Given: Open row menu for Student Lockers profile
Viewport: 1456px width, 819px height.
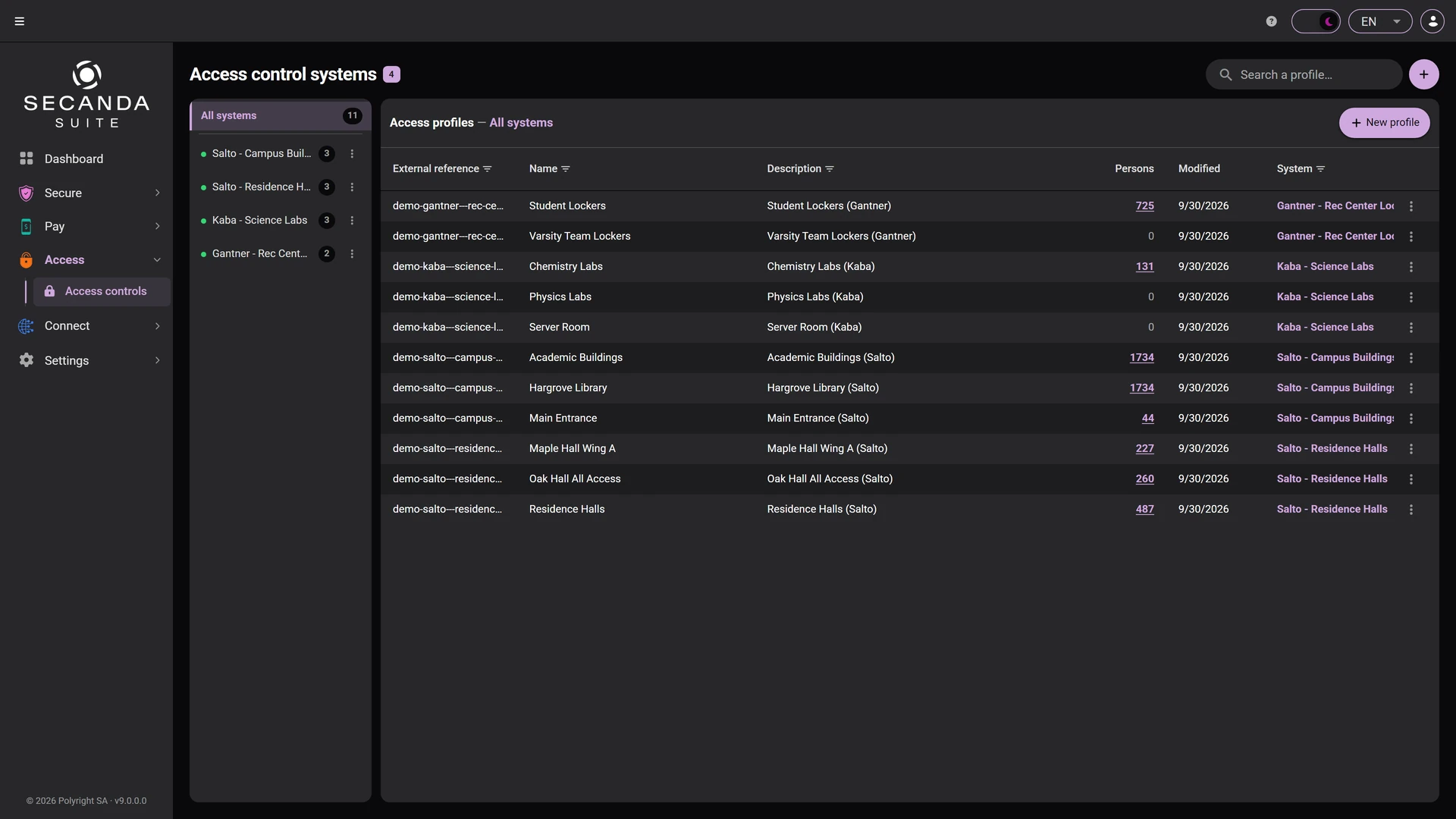Looking at the screenshot, I should (x=1411, y=206).
